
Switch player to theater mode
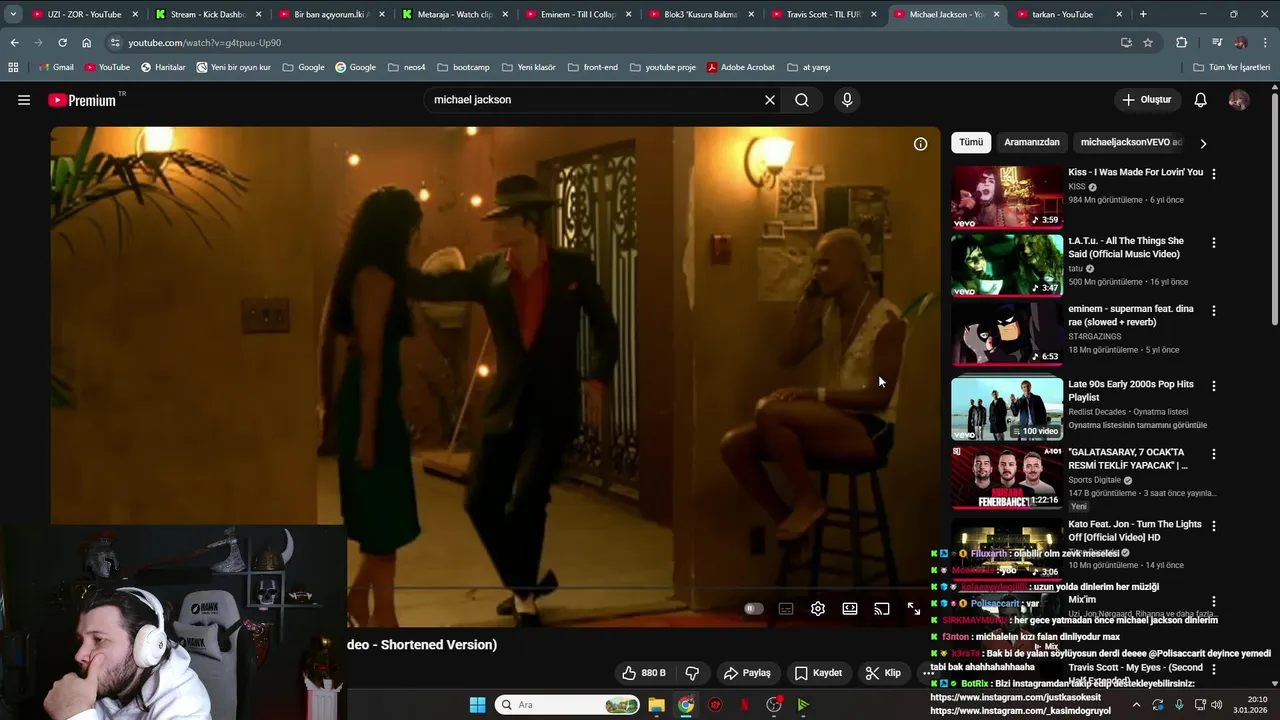point(850,608)
